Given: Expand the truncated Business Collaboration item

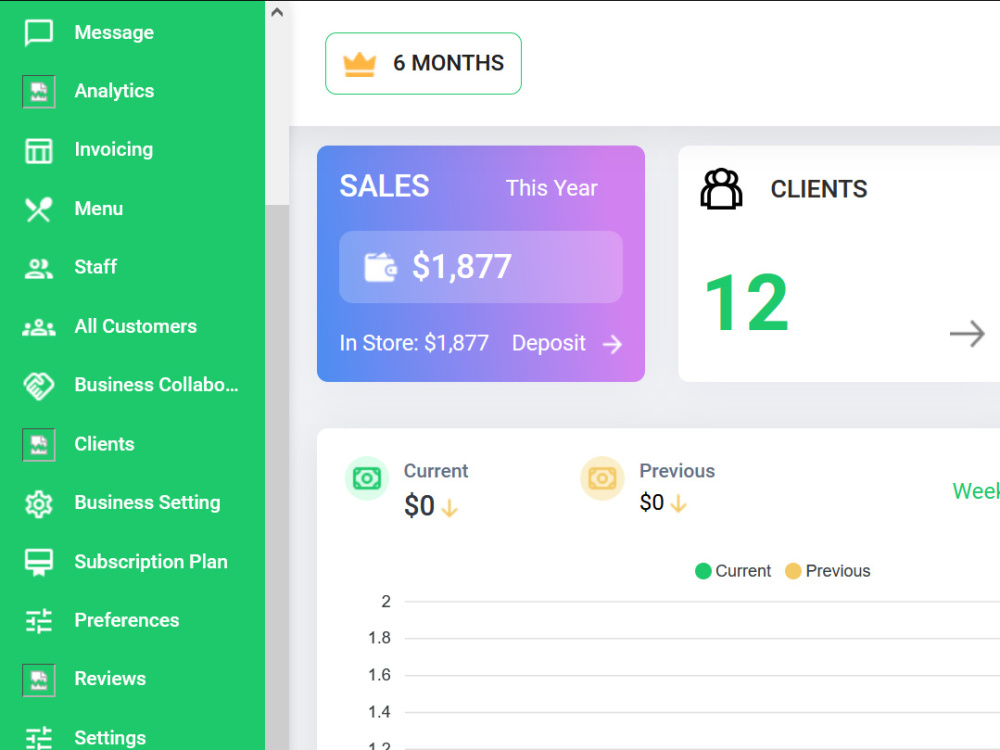Looking at the screenshot, I should (155, 385).
